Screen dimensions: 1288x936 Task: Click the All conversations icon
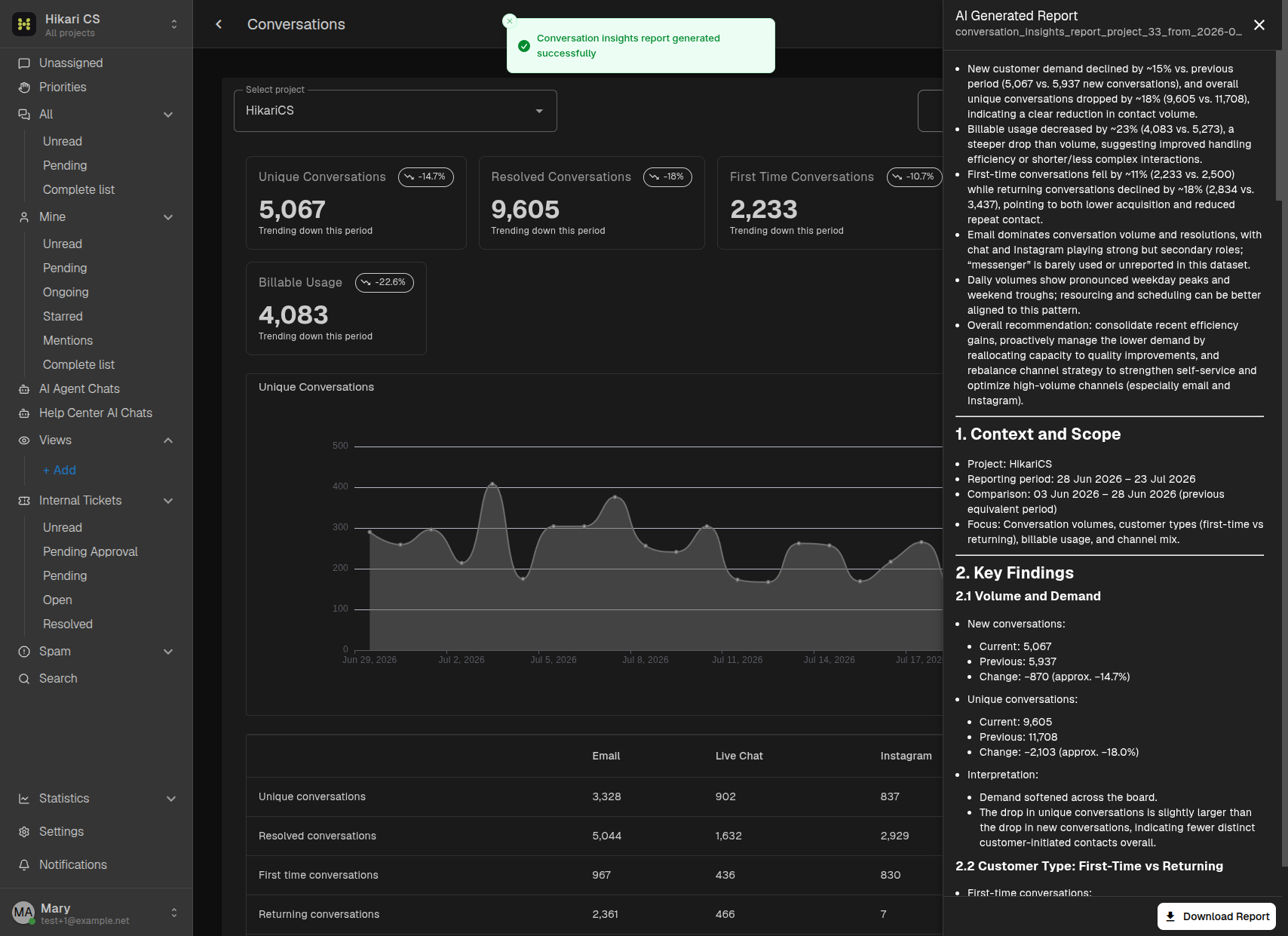(x=24, y=115)
